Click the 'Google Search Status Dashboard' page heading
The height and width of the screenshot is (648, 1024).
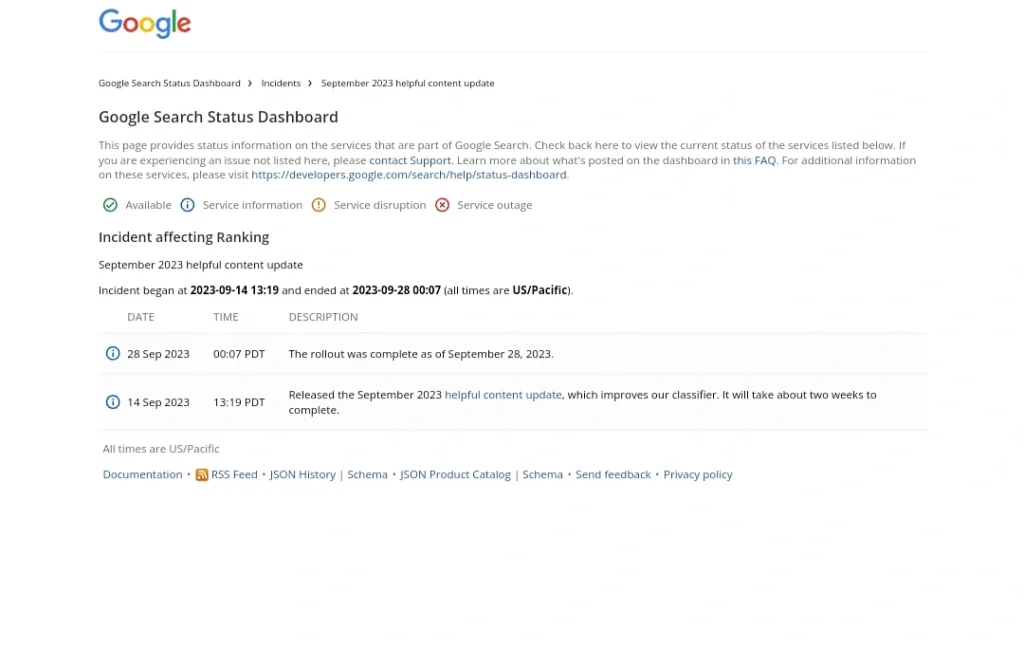pos(218,117)
